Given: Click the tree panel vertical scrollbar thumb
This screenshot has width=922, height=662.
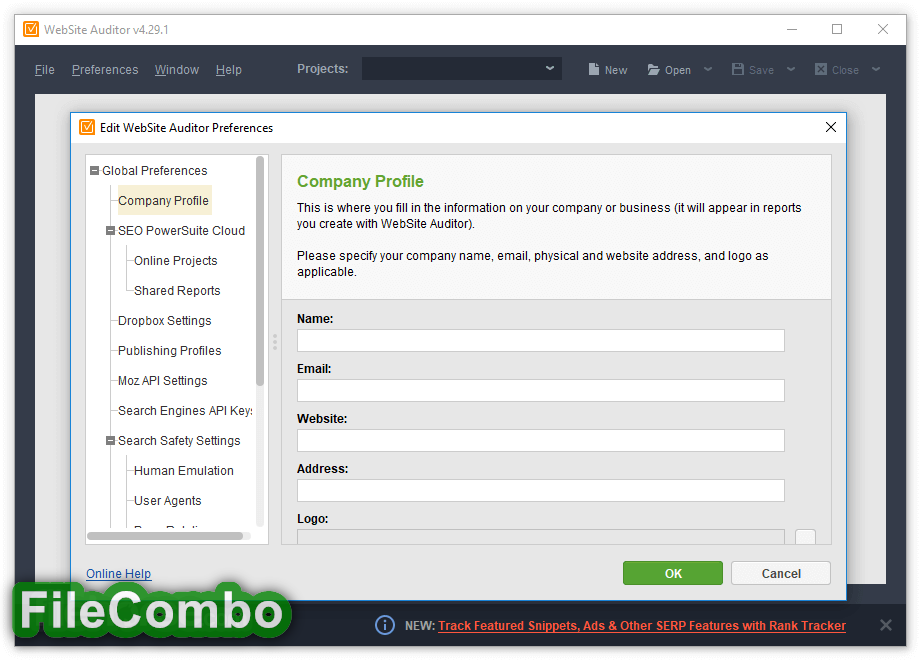Looking at the screenshot, I should 260,271.
